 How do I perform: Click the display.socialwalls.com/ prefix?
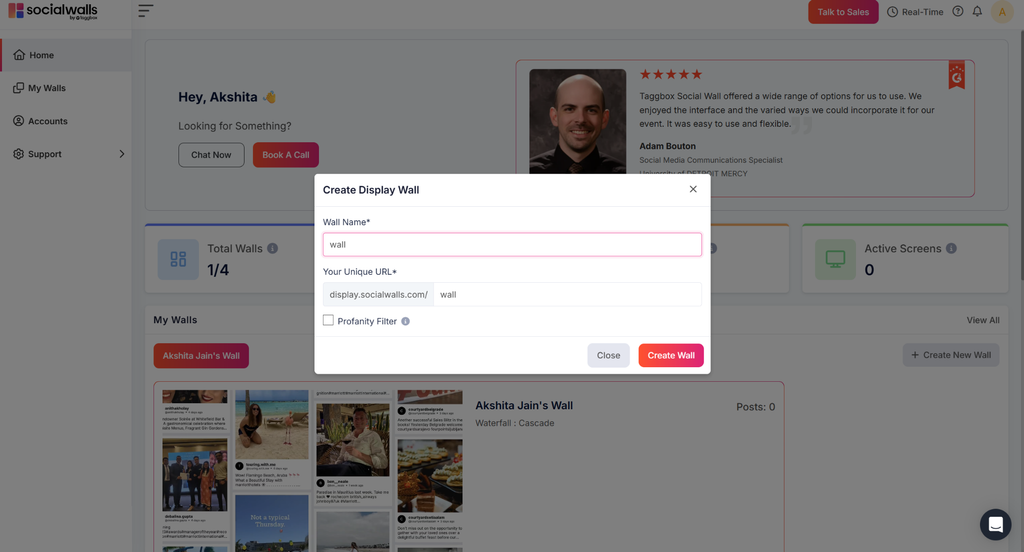pyautogui.click(x=378, y=295)
